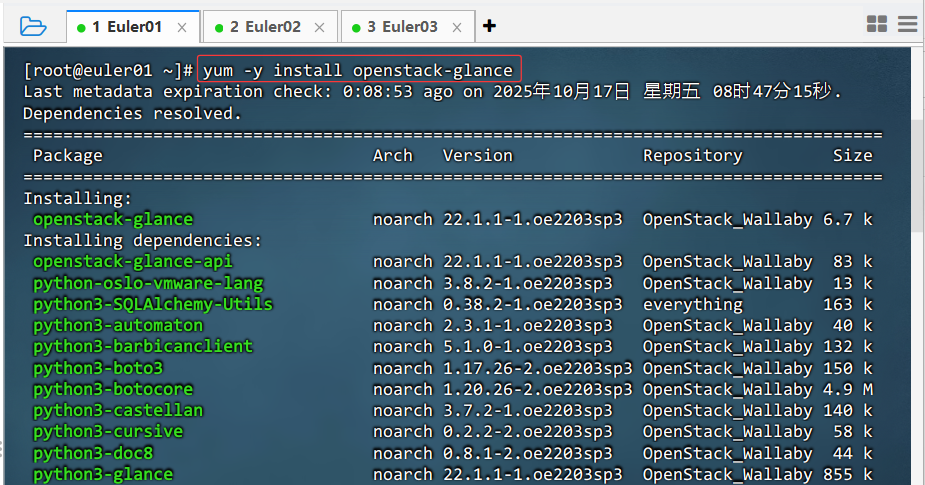This screenshot has width=925, height=485.
Task: Click python3-SQLAlchemy-Utils package name
Action: [153, 304]
